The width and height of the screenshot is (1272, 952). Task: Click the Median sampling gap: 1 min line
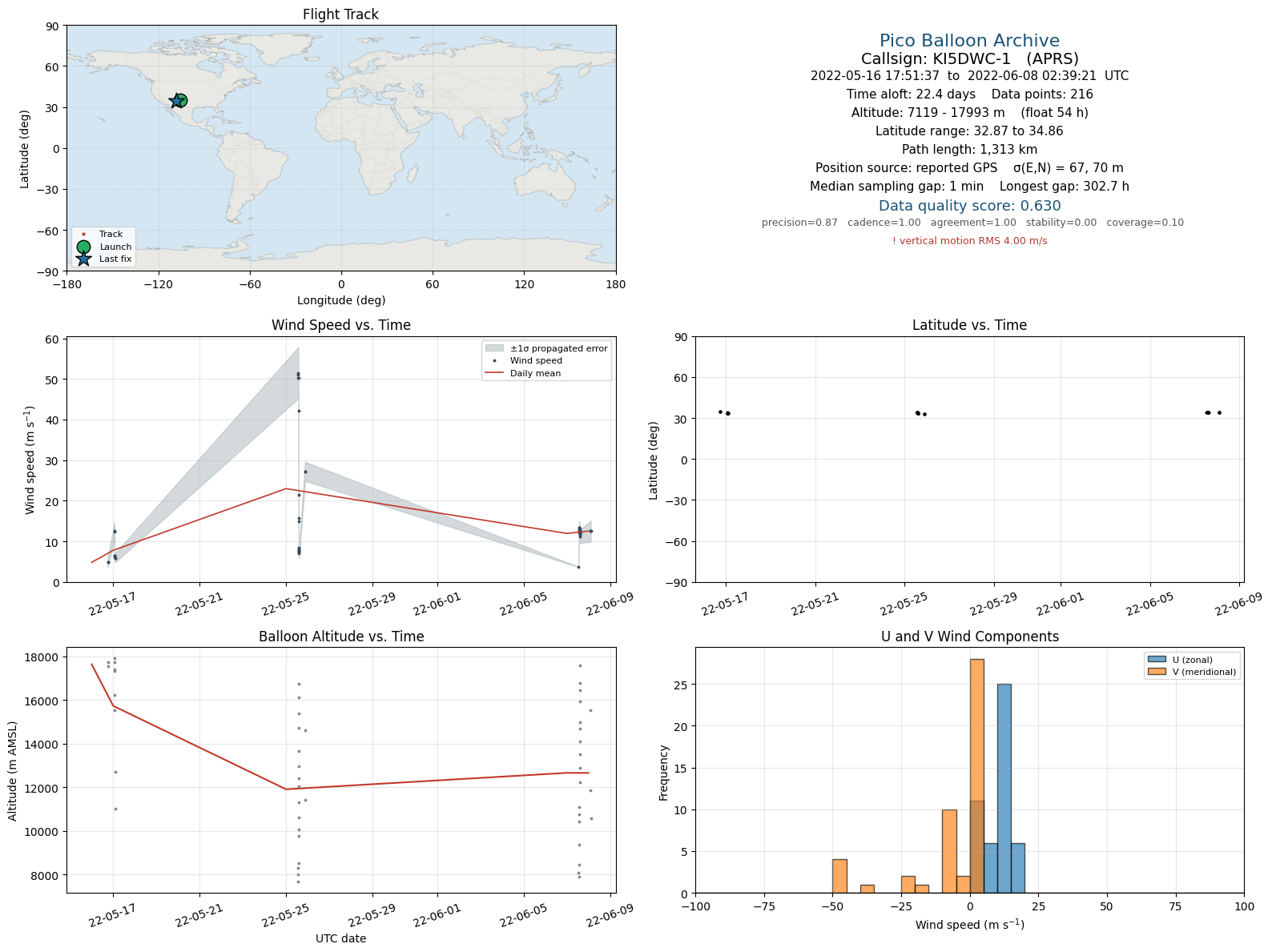(969, 187)
